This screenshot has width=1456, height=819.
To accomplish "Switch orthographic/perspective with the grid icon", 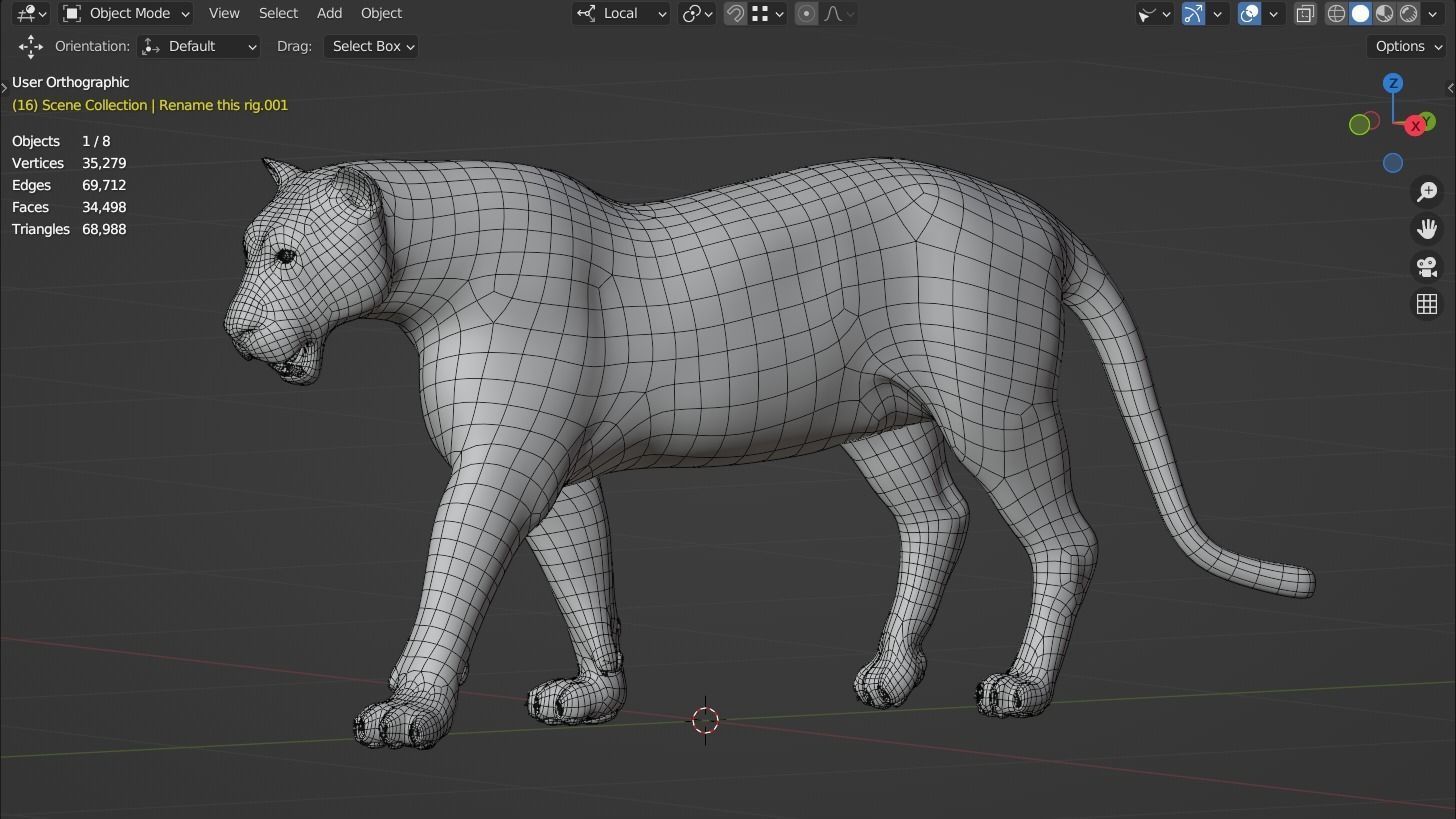I will point(1427,304).
